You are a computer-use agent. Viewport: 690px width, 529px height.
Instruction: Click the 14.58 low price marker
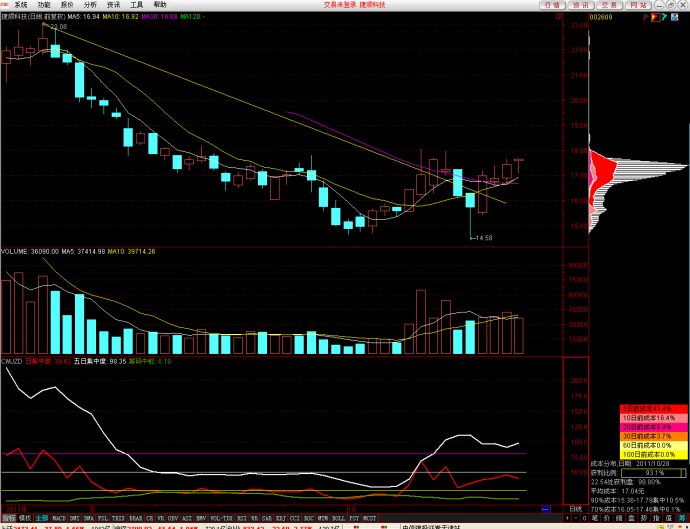484,237
